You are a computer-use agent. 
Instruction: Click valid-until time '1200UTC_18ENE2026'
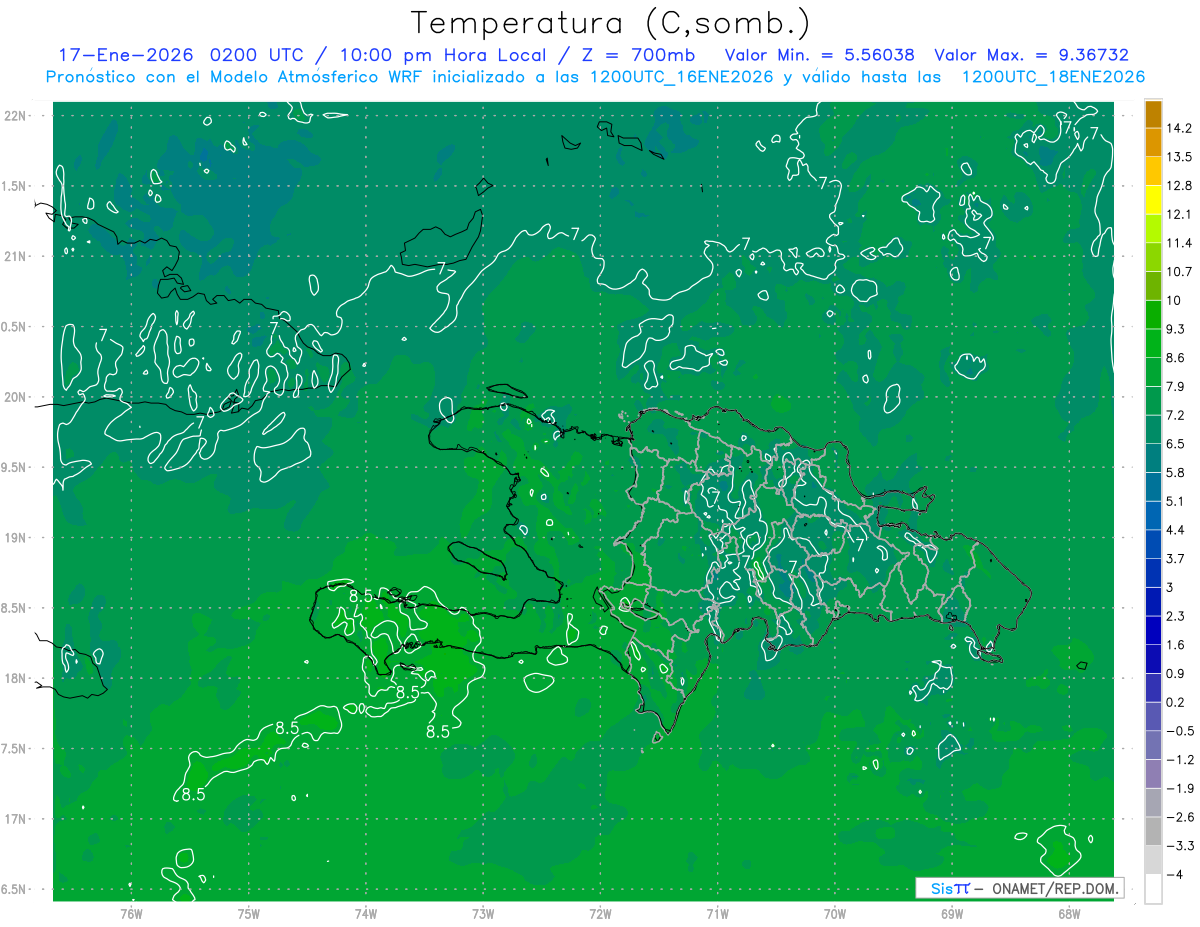coord(1053,77)
